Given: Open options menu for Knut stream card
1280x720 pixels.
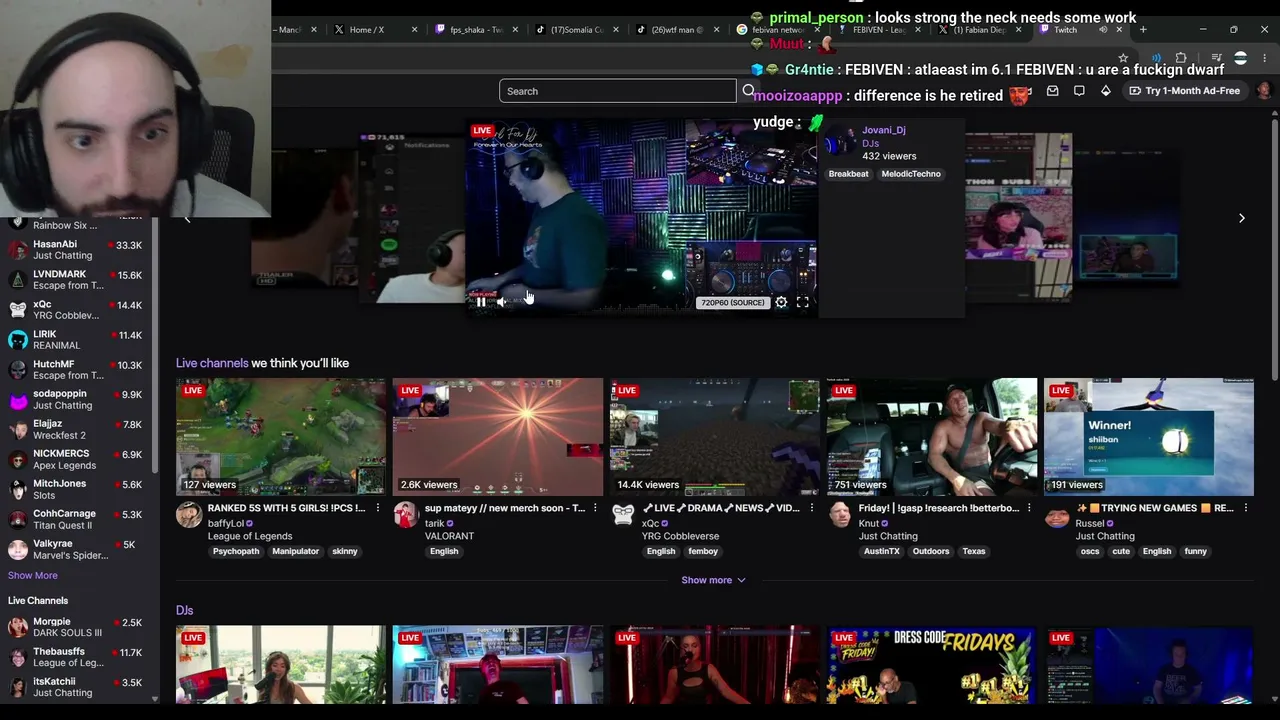Looking at the screenshot, I should (1028, 508).
